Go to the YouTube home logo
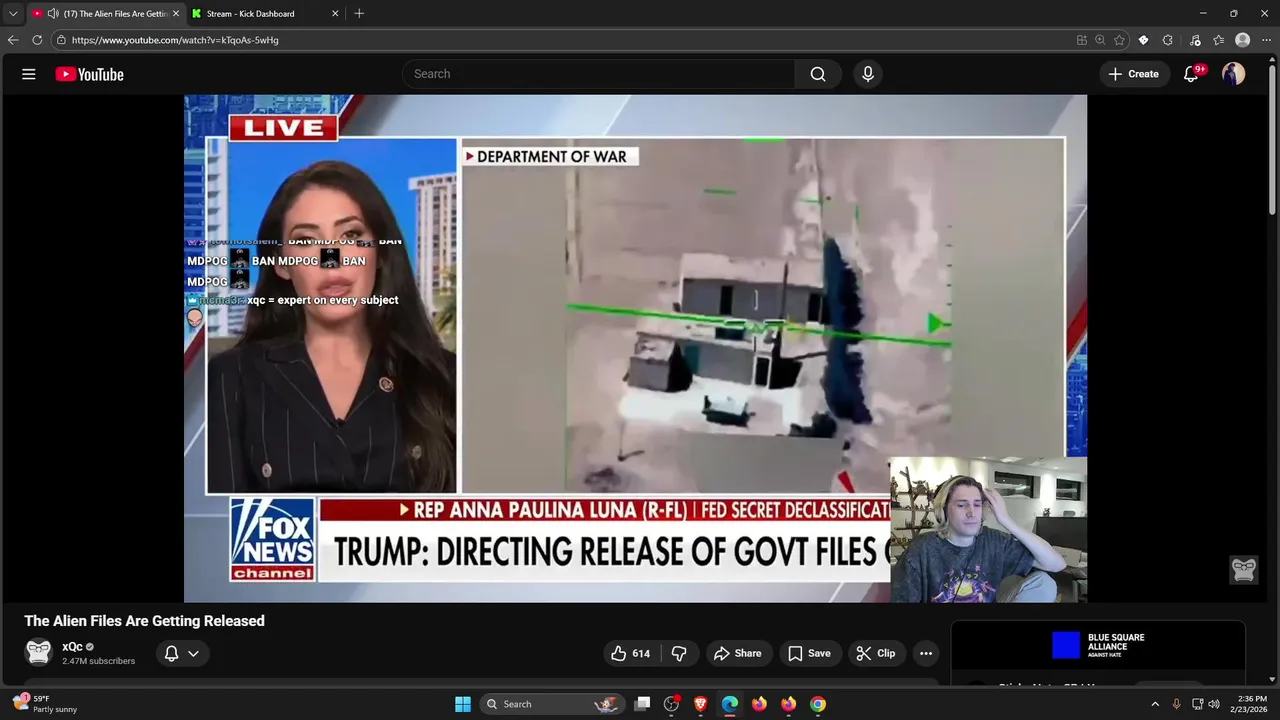 [89, 74]
